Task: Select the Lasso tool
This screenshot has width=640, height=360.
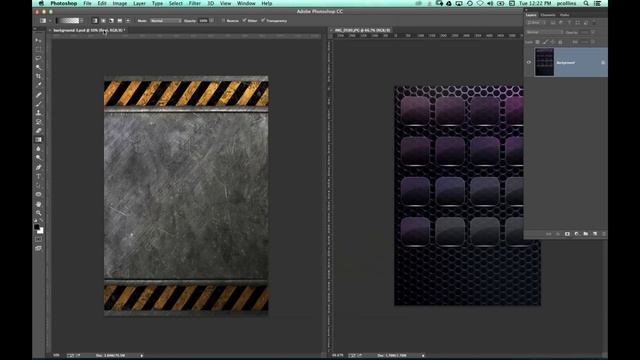Action: coord(38,58)
